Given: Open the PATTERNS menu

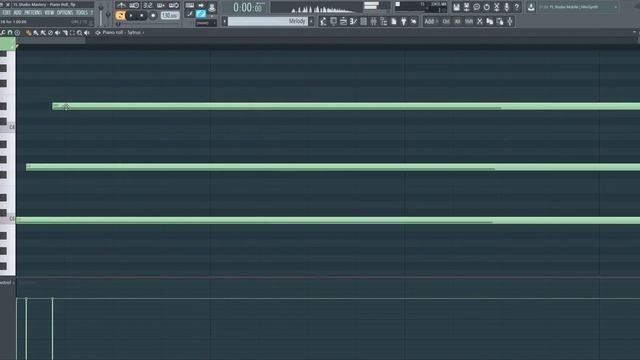Looking at the screenshot, I should 33,13.
